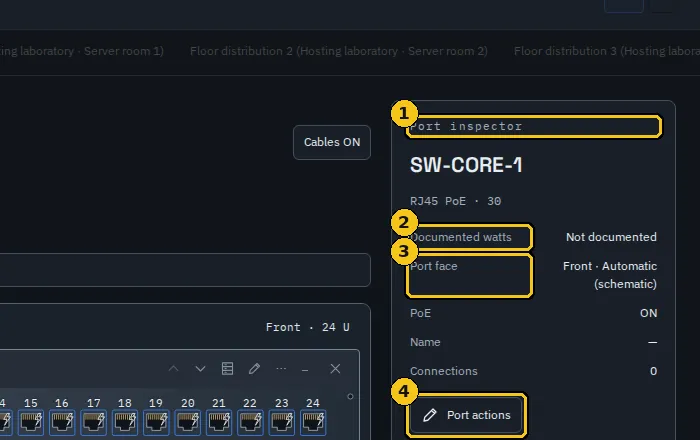Click the small circle marker beside port 24
Image resolution: width=700 pixels, height=440 pixels.
[x=350, y=396]
